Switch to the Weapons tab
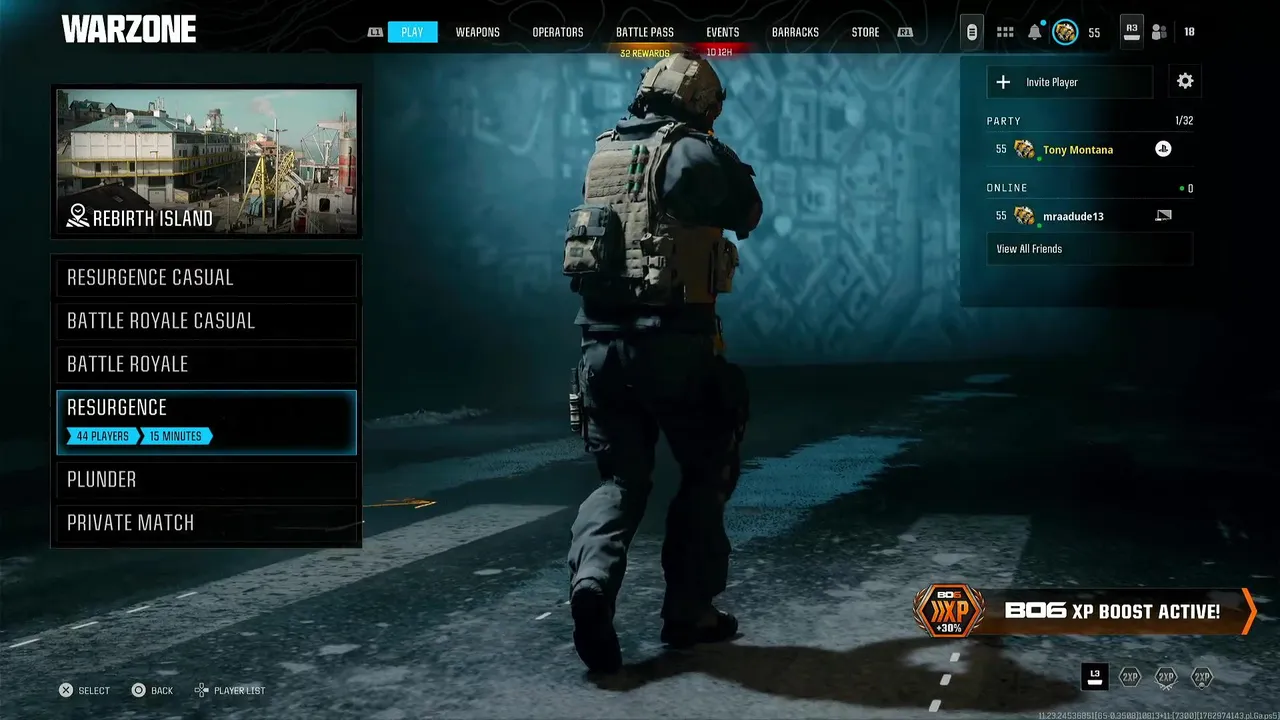 pyautogui.click(x=478, y=32)
